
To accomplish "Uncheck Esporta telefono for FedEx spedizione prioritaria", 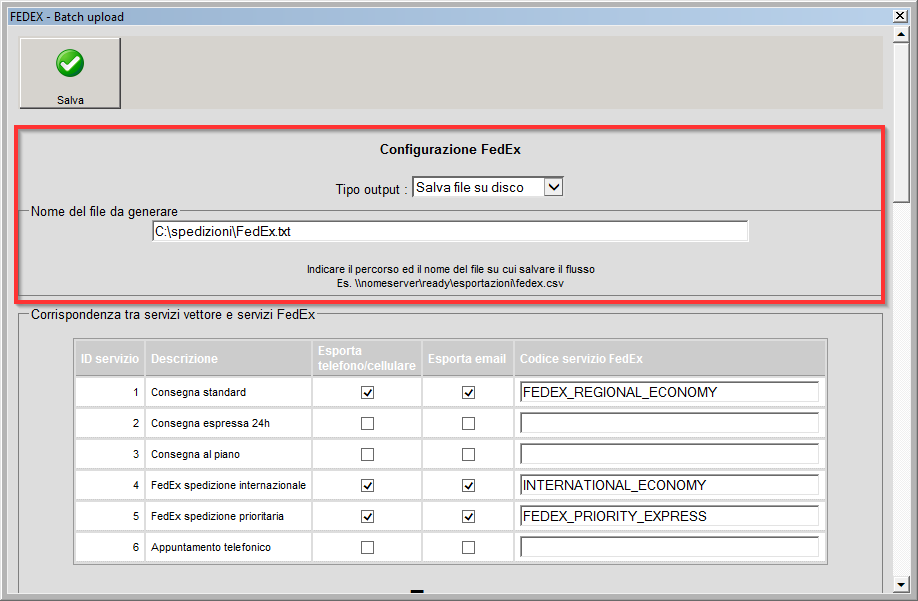I will pos(367,516).
